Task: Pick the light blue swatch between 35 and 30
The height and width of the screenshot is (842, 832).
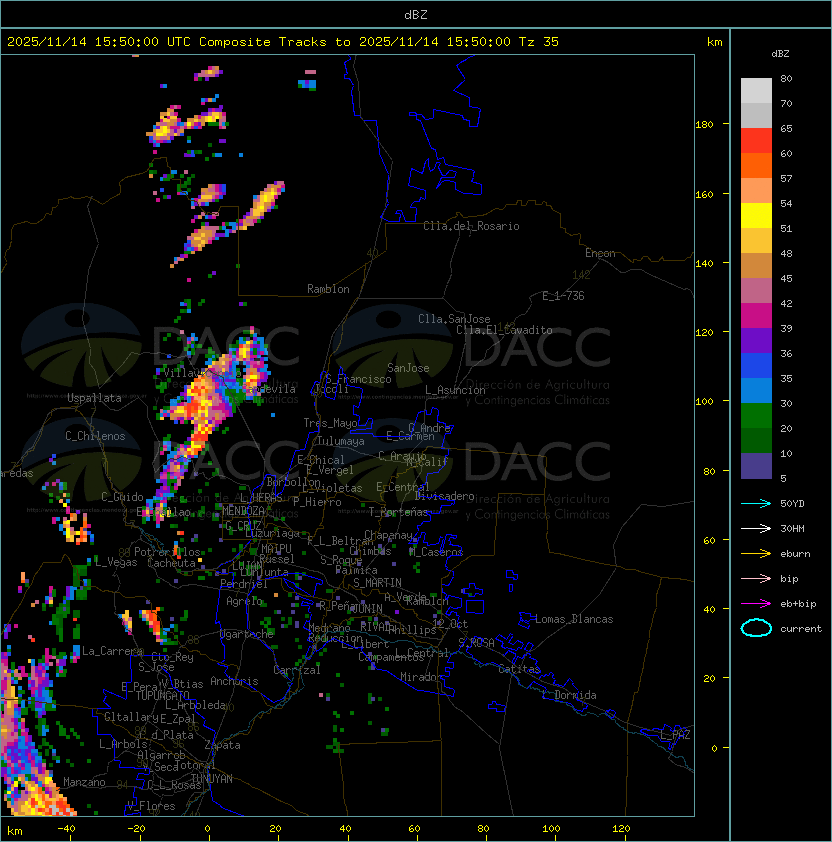Action: tap(756, 390)
